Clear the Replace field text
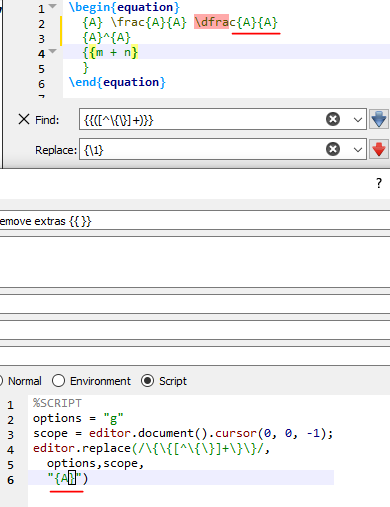390x507 pixels. (333, 149)
